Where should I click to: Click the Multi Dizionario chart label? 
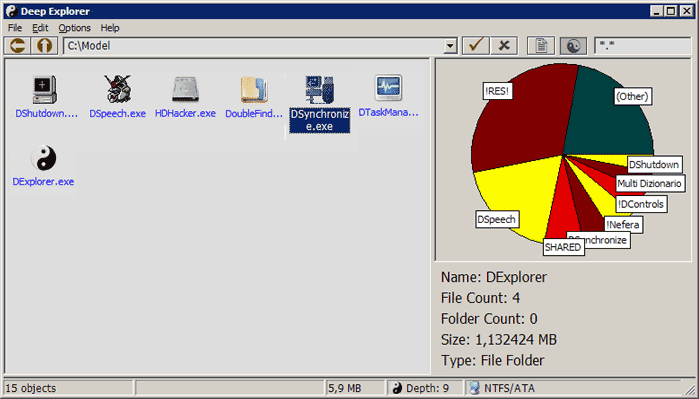(650, 183)
